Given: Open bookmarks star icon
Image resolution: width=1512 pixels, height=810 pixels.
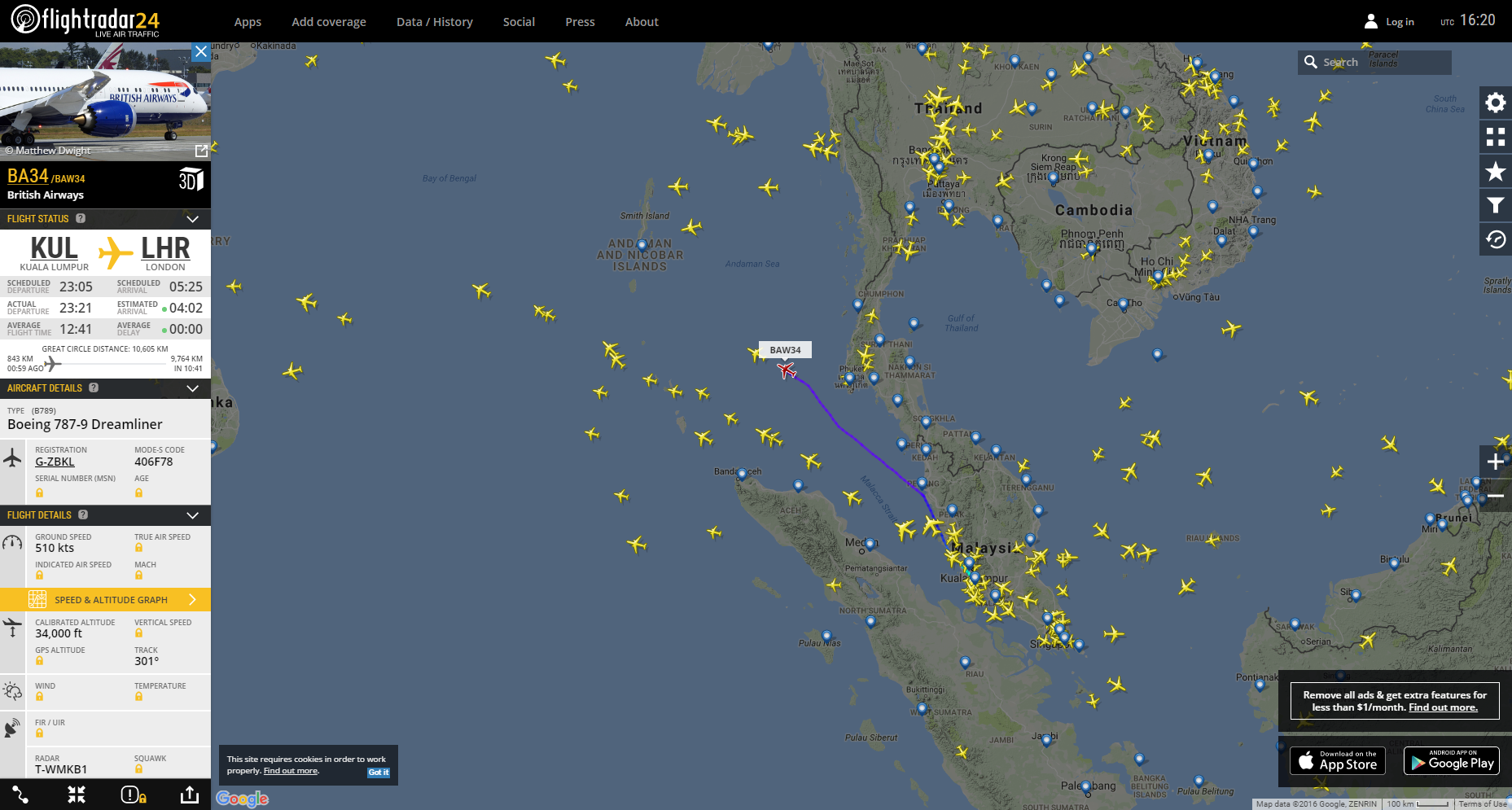Looking at the screenshot, I should click(x=1495, y=171).
